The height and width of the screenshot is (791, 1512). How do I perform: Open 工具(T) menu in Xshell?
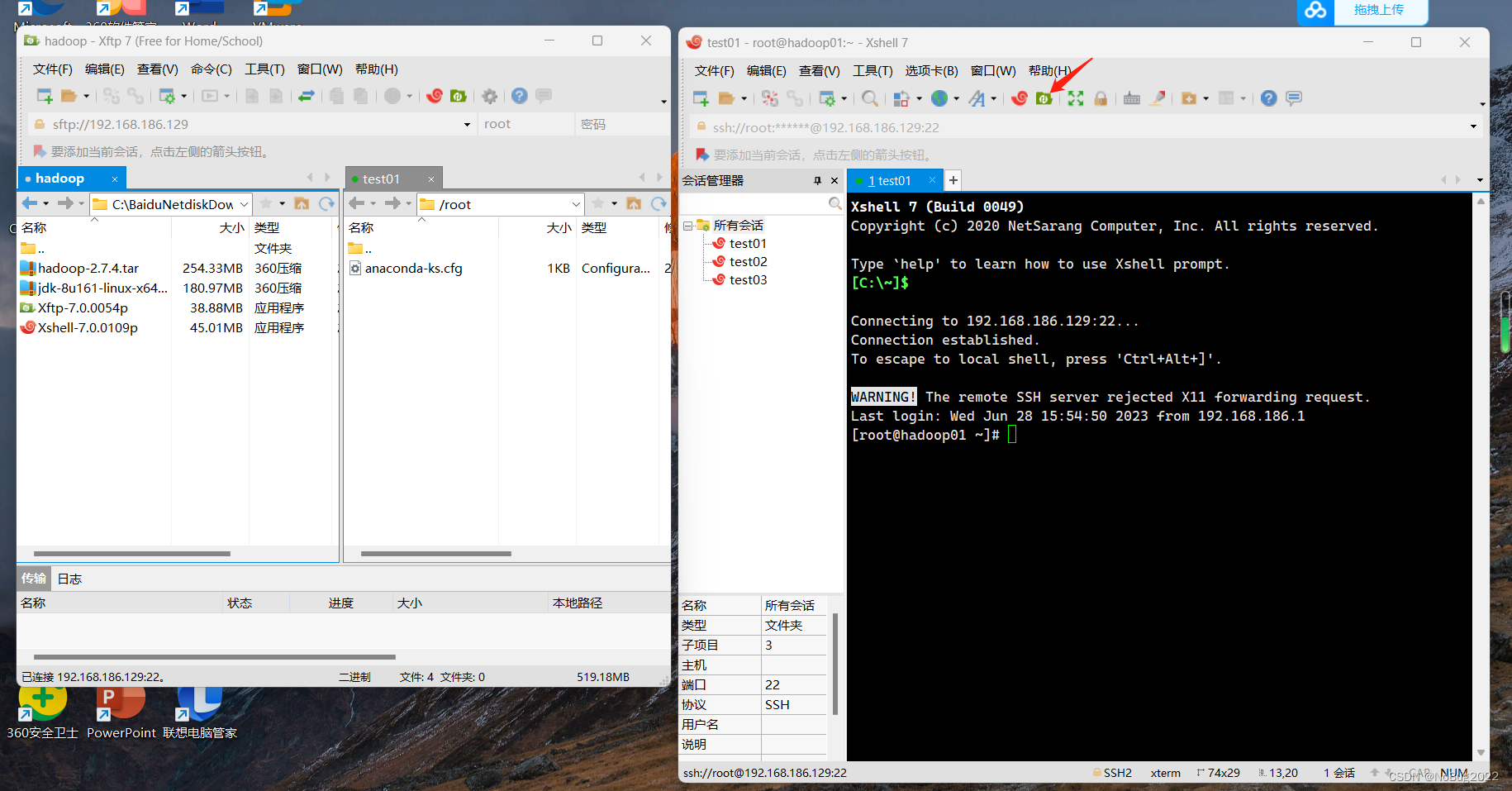point(872,71)
